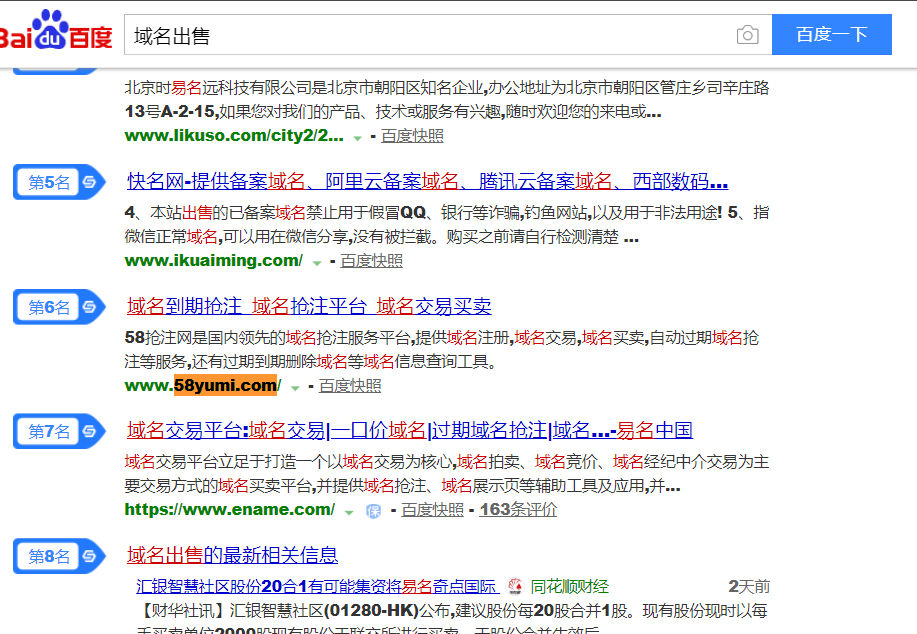
Task: Open 百度快照 for the 58yumi.com result
Action: [x=350, y=385]
